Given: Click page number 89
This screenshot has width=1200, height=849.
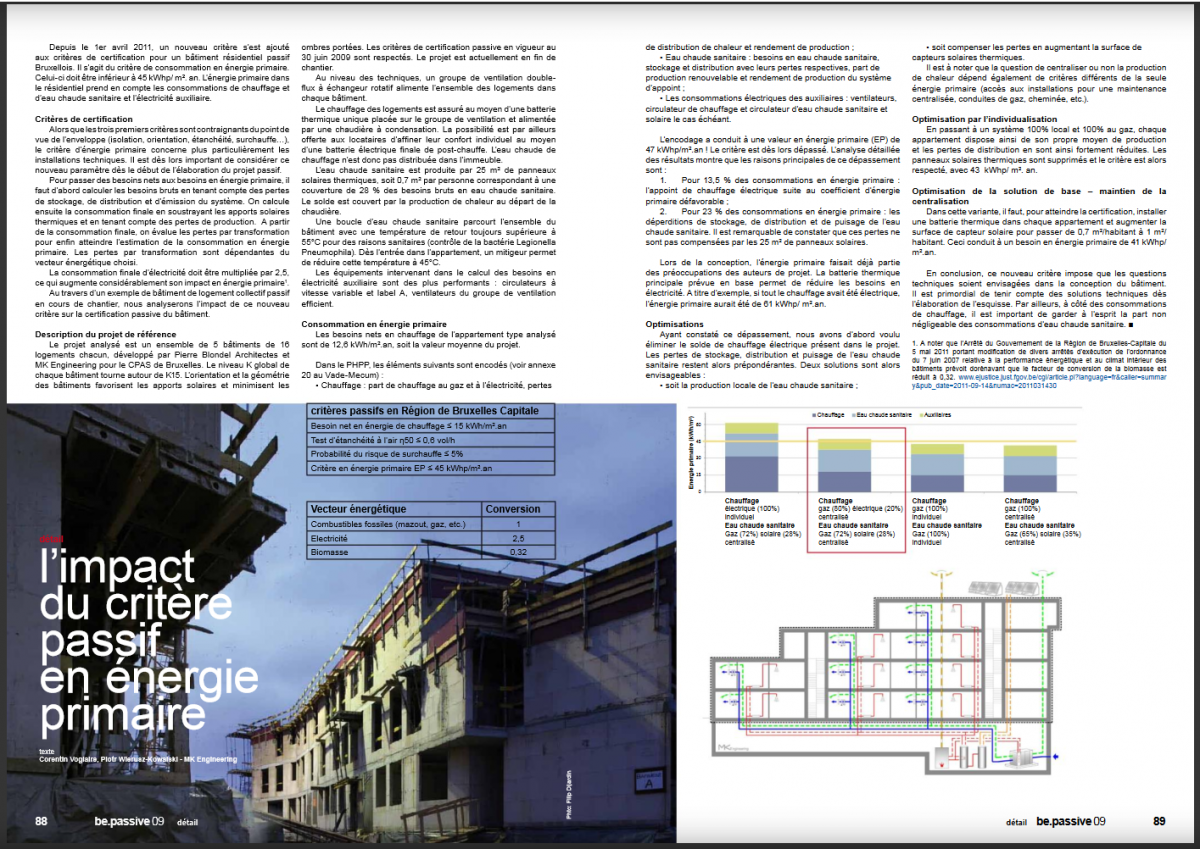Looking at the screenshot, I should coord(1159,821).
